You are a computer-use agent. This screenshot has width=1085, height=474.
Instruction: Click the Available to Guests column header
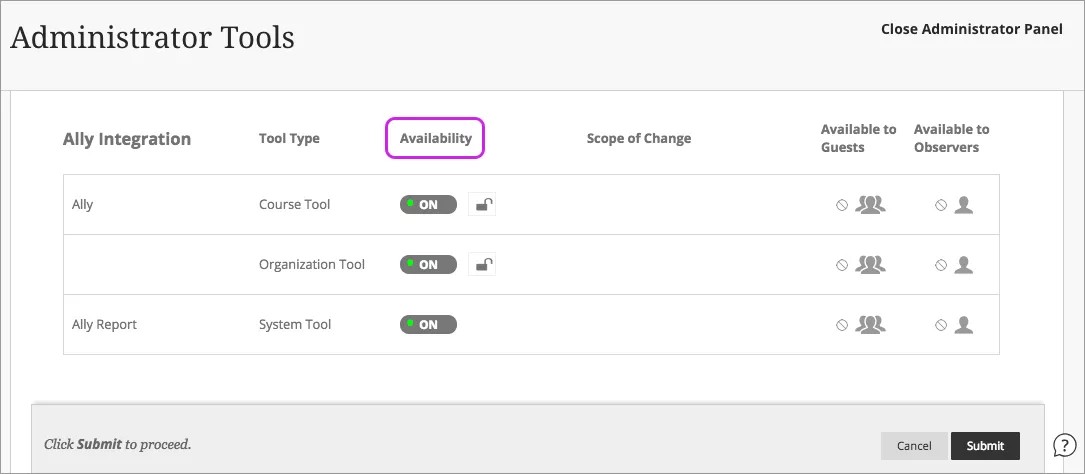[x=858, y=138]
